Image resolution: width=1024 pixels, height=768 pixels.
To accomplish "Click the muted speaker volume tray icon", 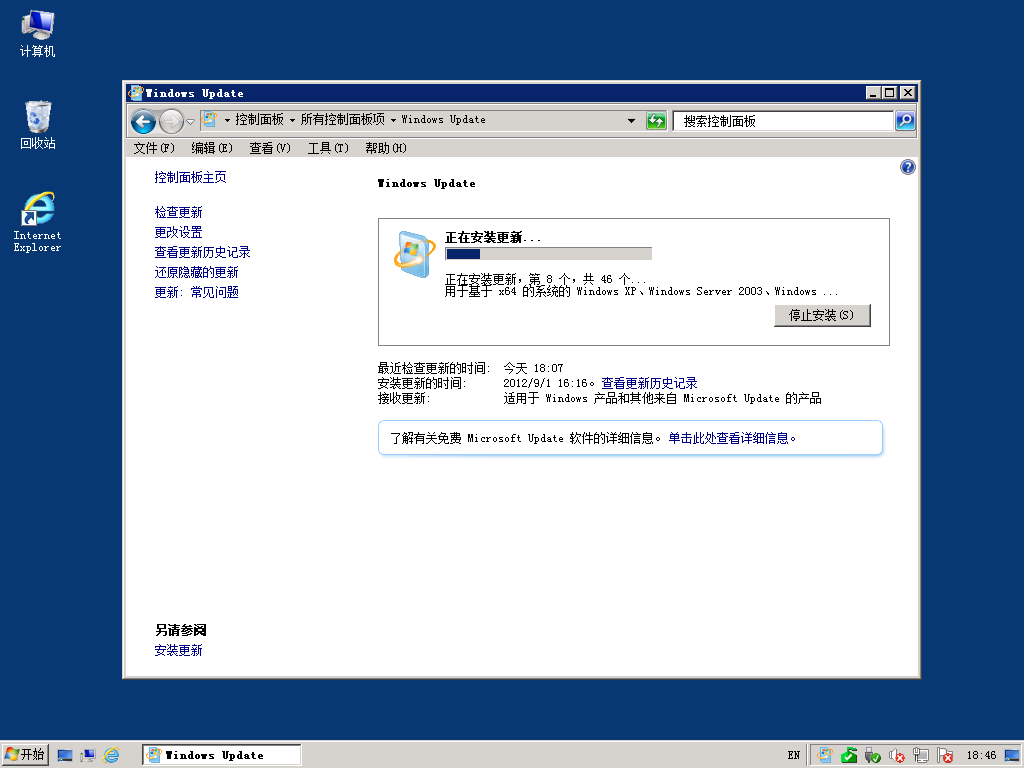I will tap(897, 756).
